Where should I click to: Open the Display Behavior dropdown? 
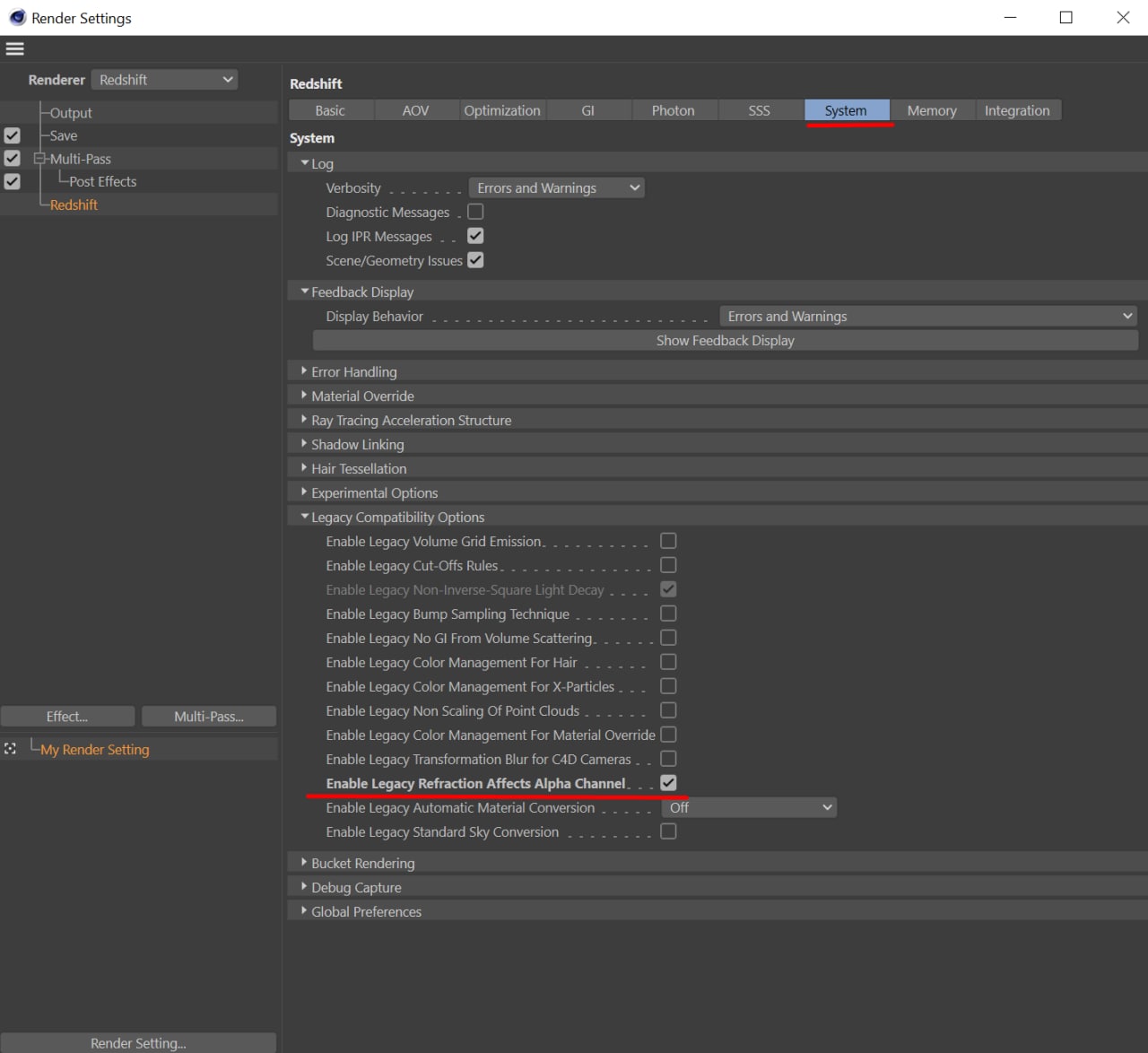[x=928, y=316]
